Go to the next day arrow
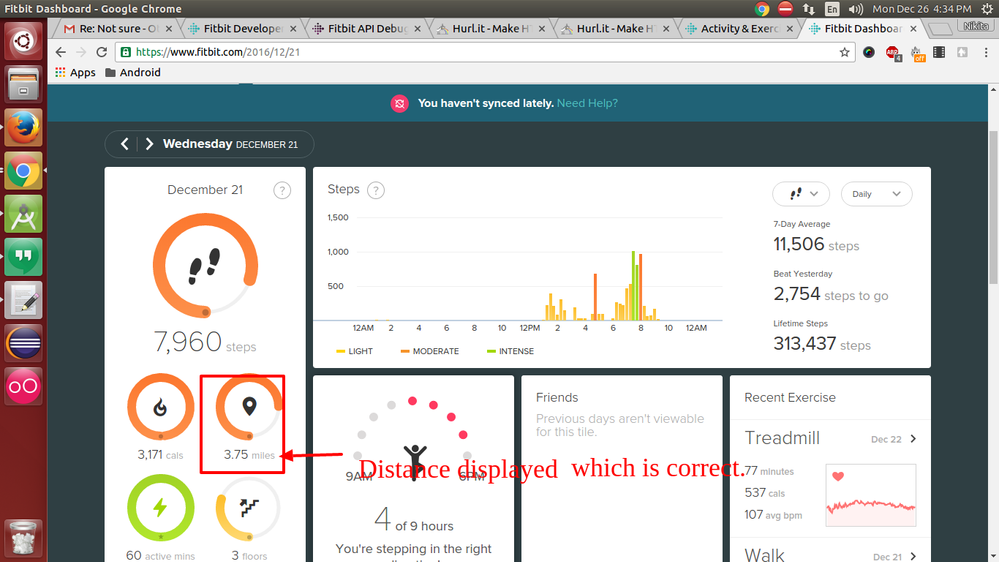The image size is (999, 562). (149, 144)
